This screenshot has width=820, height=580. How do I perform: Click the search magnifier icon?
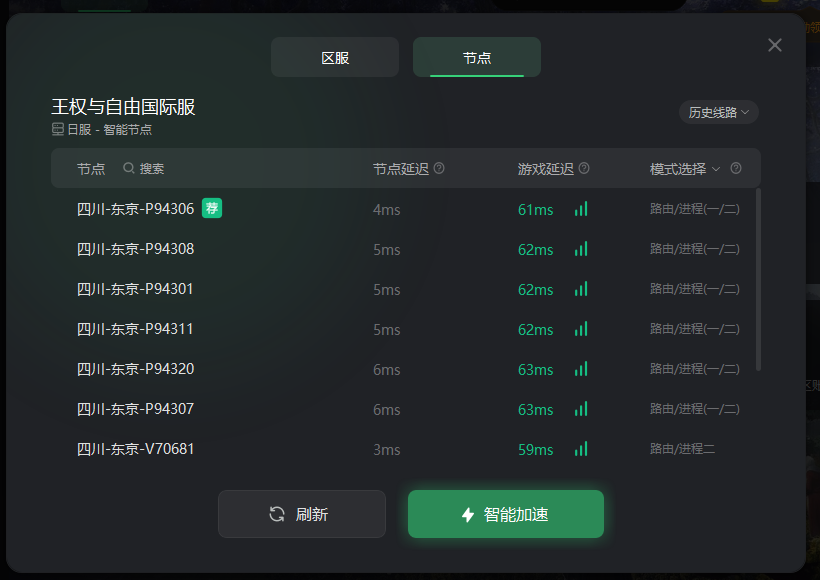129,168
